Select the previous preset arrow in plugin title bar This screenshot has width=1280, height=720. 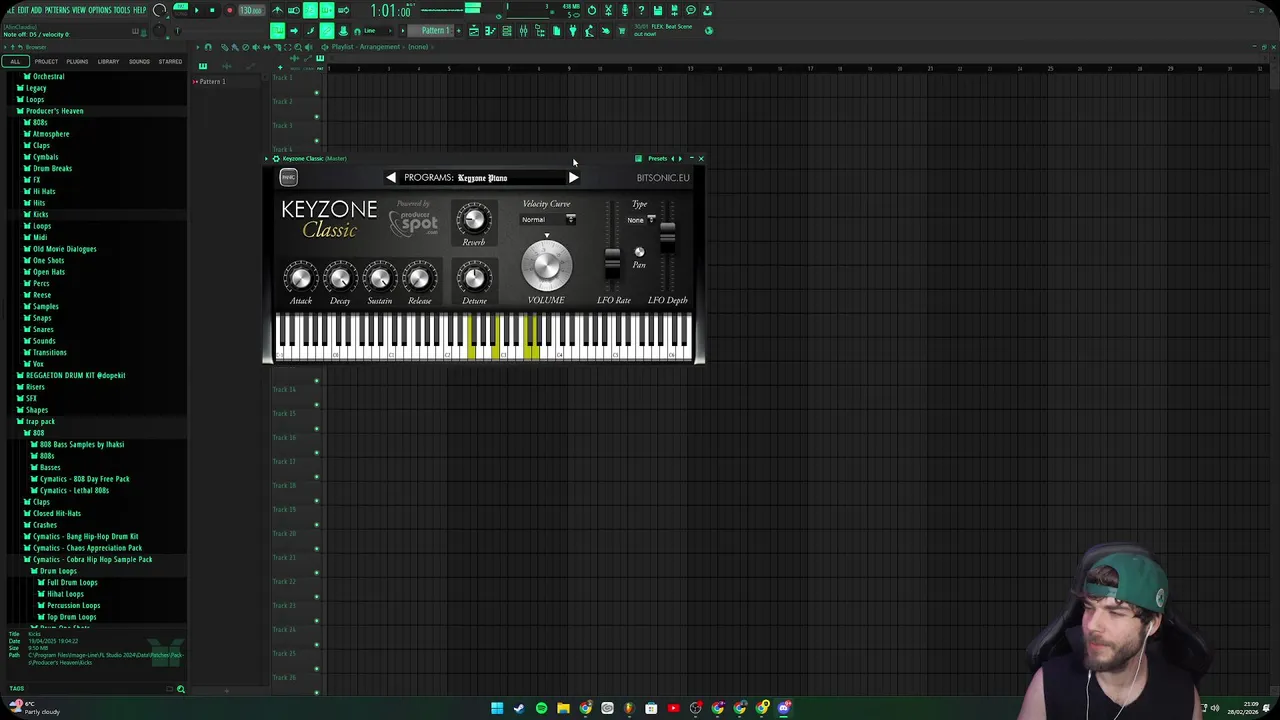click(x=672, y=158)
